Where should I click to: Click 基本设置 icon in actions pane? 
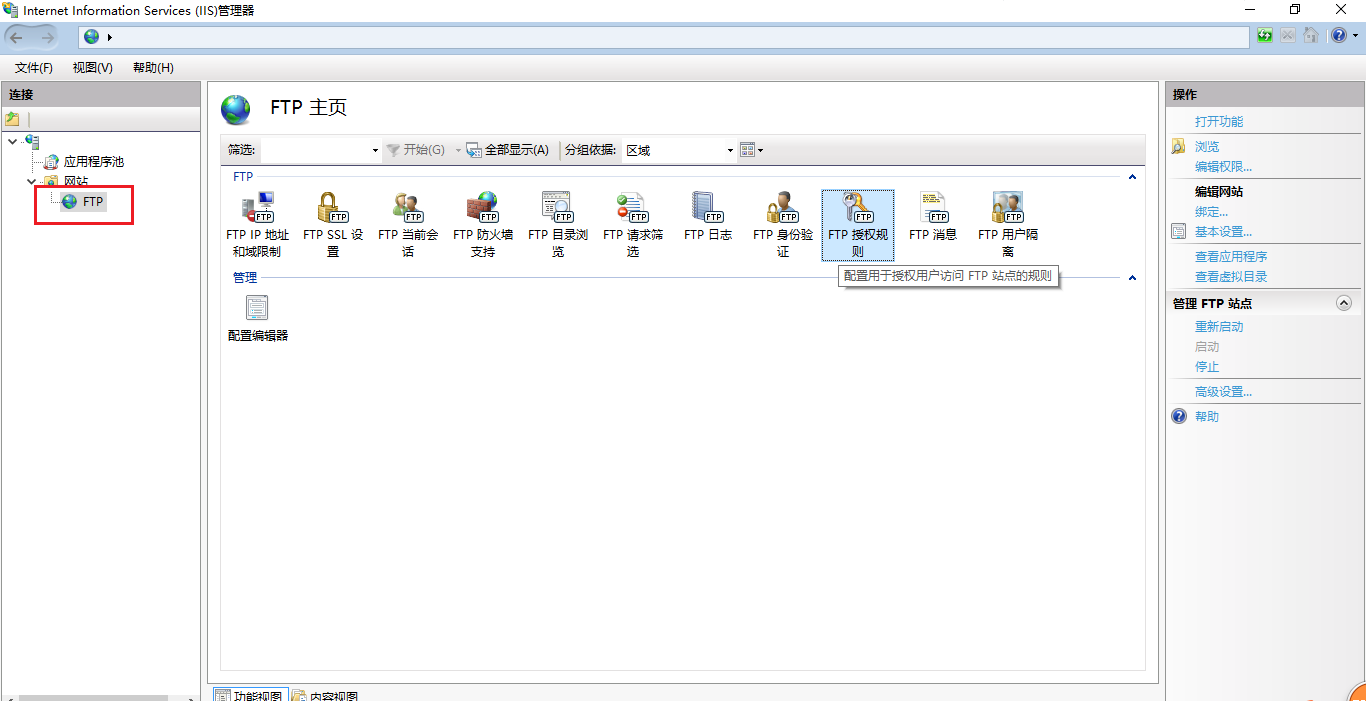[x=1178, y=232]
